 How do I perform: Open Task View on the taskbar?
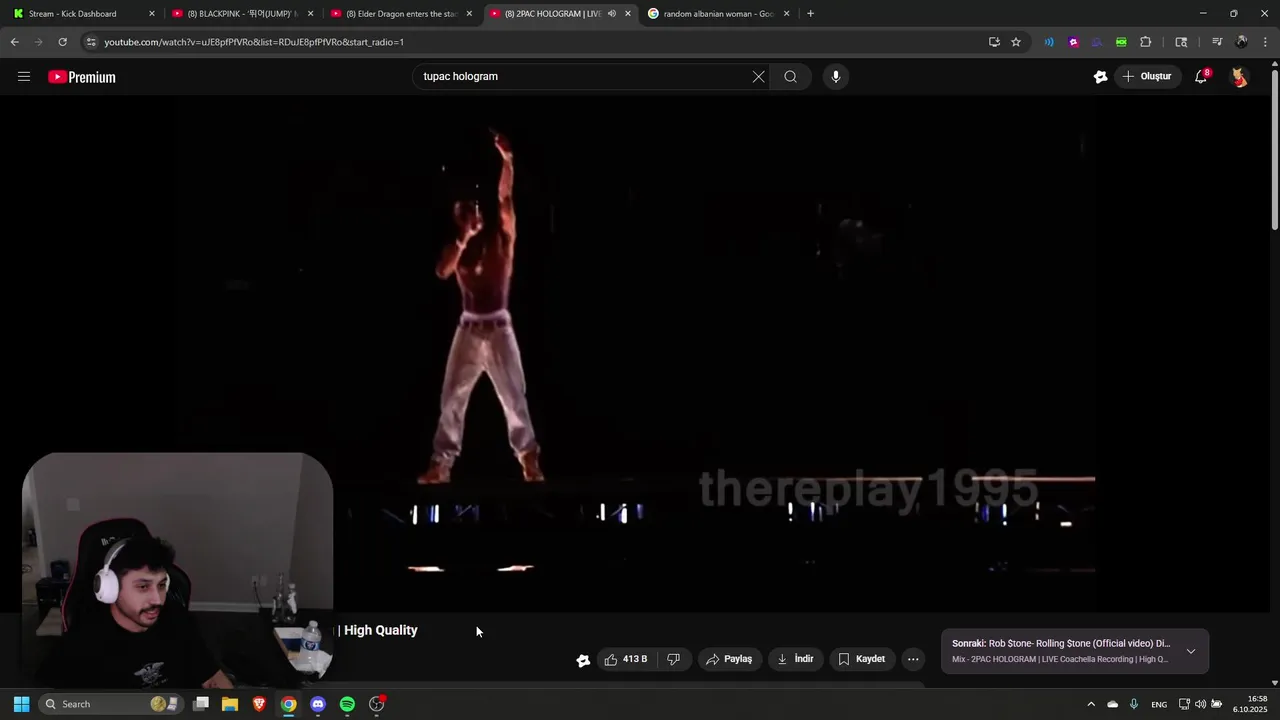click(x=201, y=704)
